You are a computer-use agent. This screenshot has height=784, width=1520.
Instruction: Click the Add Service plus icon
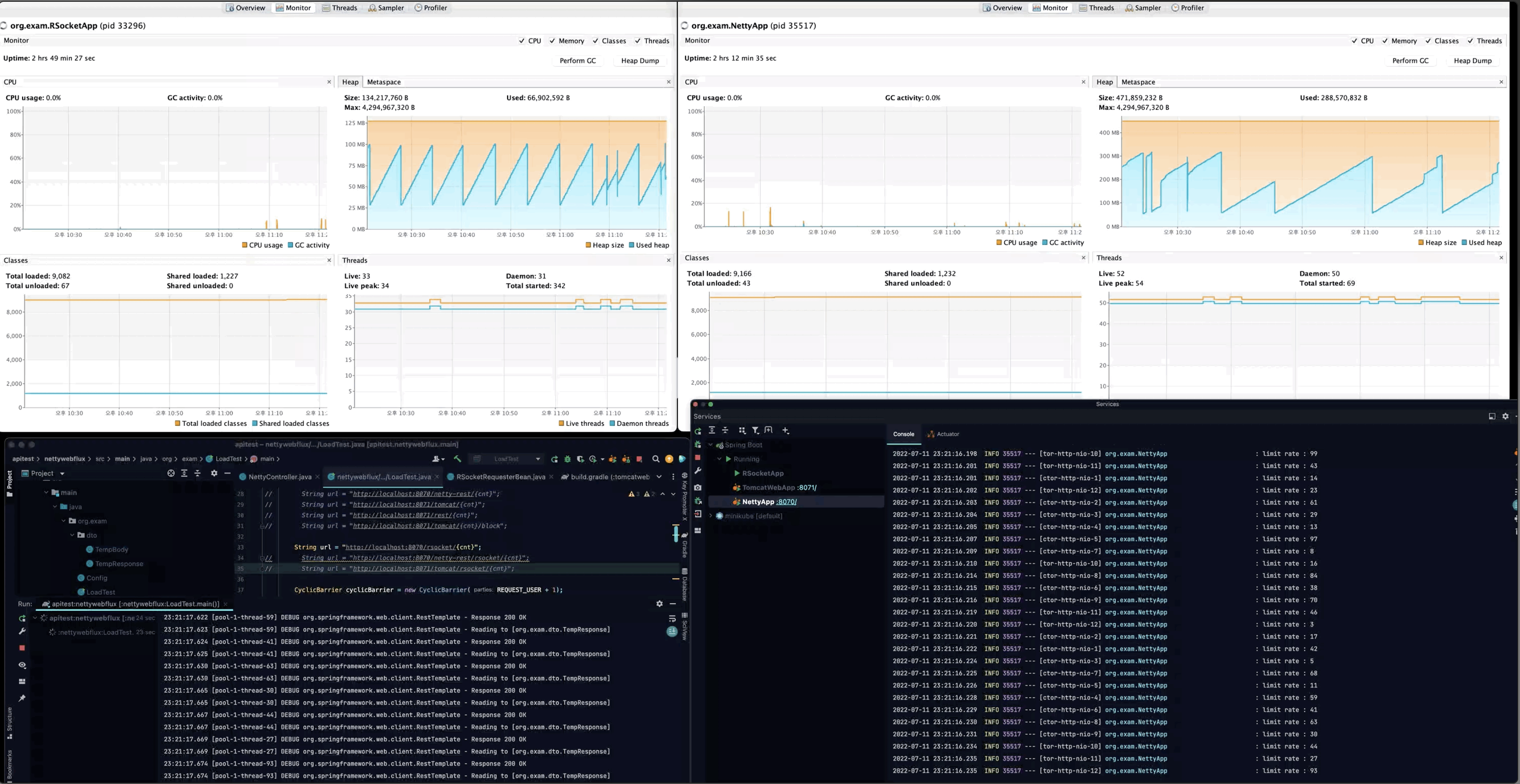coord(785,430)
